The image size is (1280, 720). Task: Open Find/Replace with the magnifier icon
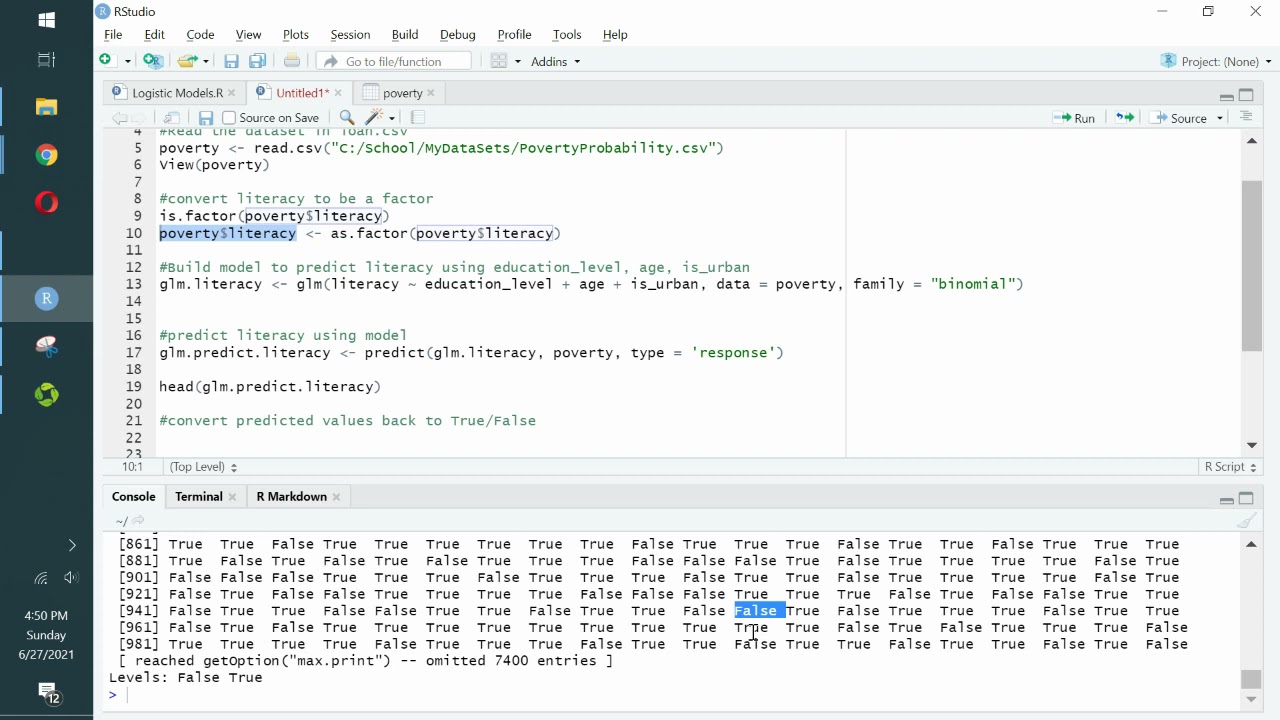pyautogui.click(x=347, y=118)
